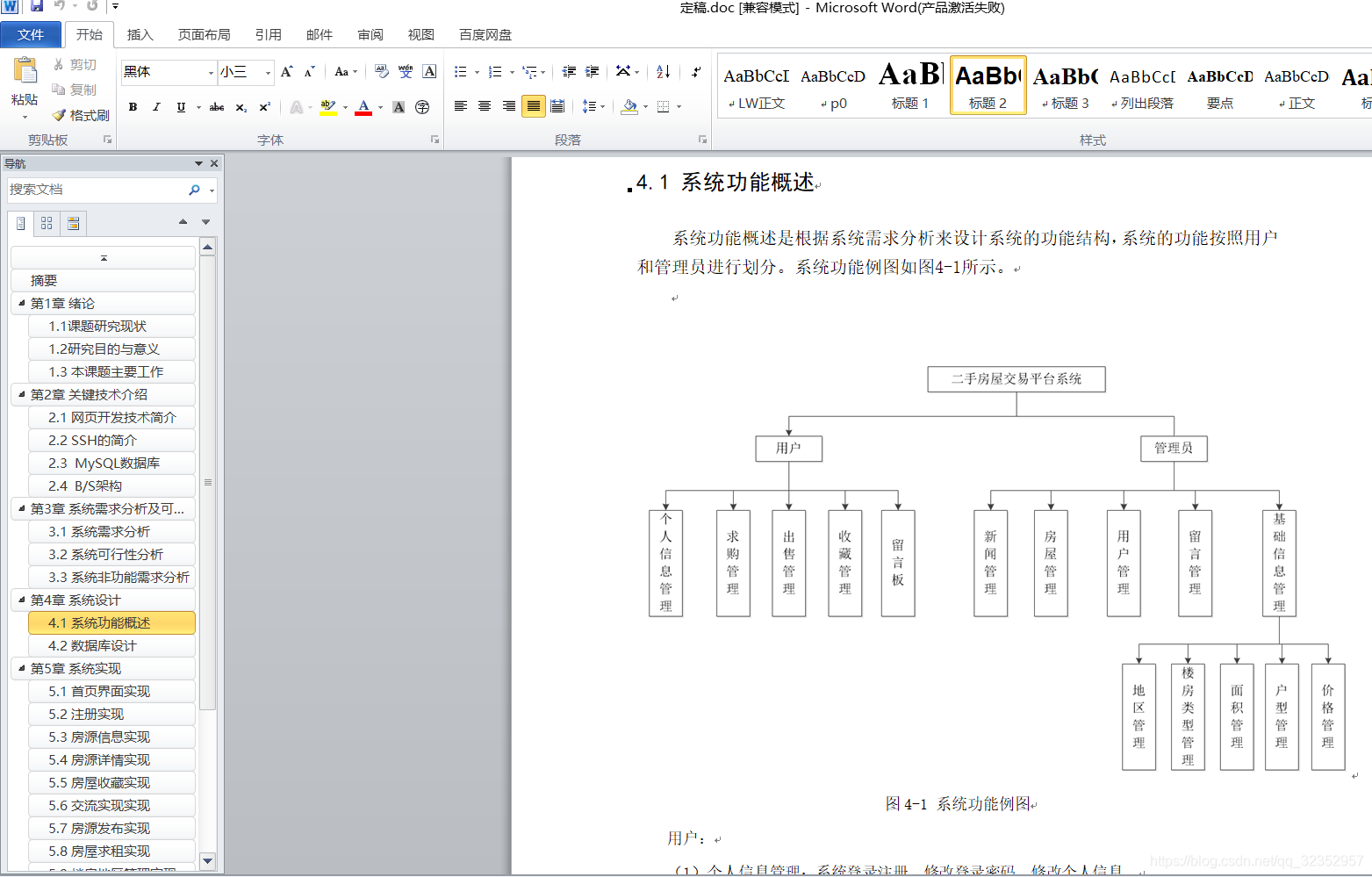Open the bullets list dropdown arrow
1372x877 pixels.
click(x=477, y=73)
